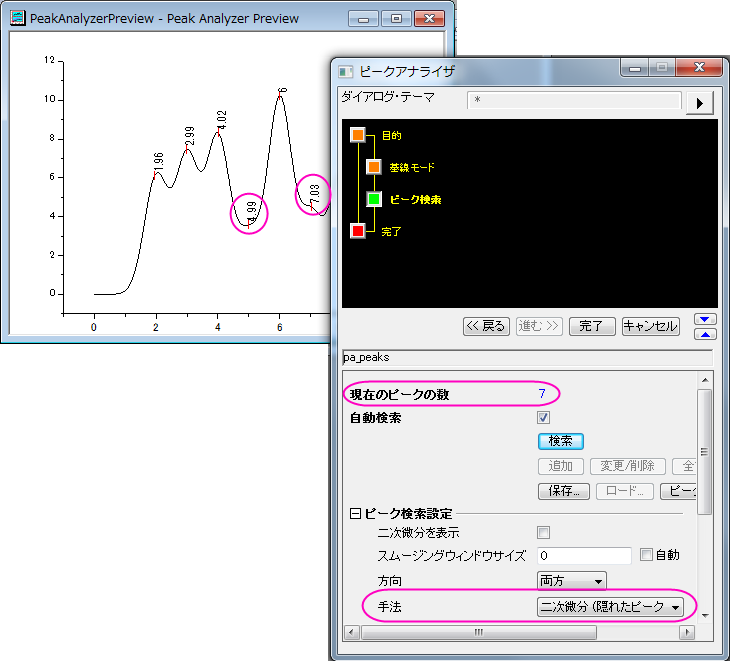This screenshot has height=661, width=730.
Task: Collapse the ピーク検索設定 section
Action: click(355, 513)
